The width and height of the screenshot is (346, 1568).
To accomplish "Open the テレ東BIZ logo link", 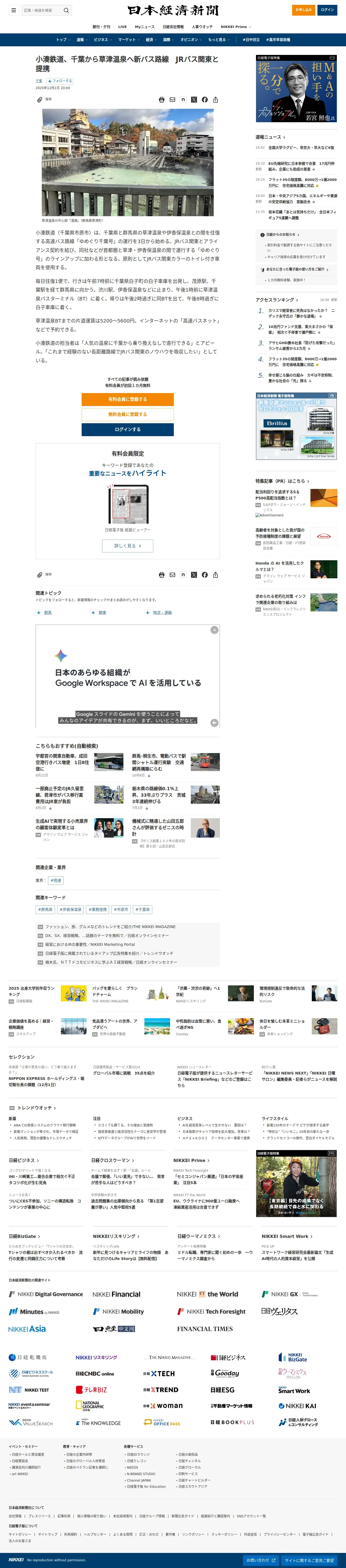I will click(x=91, y=1390).
